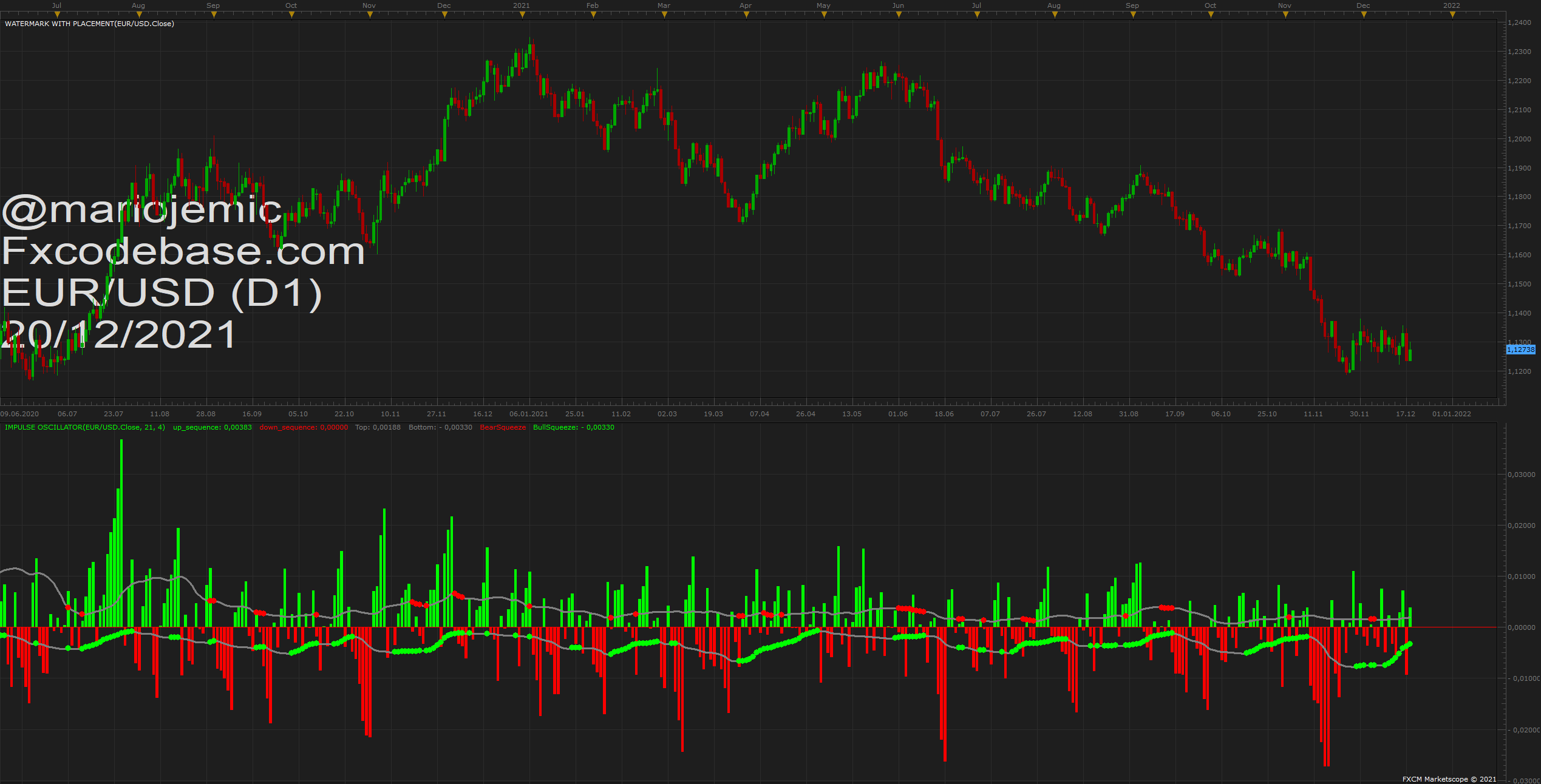Click the orange marker under May

[824, 15]
